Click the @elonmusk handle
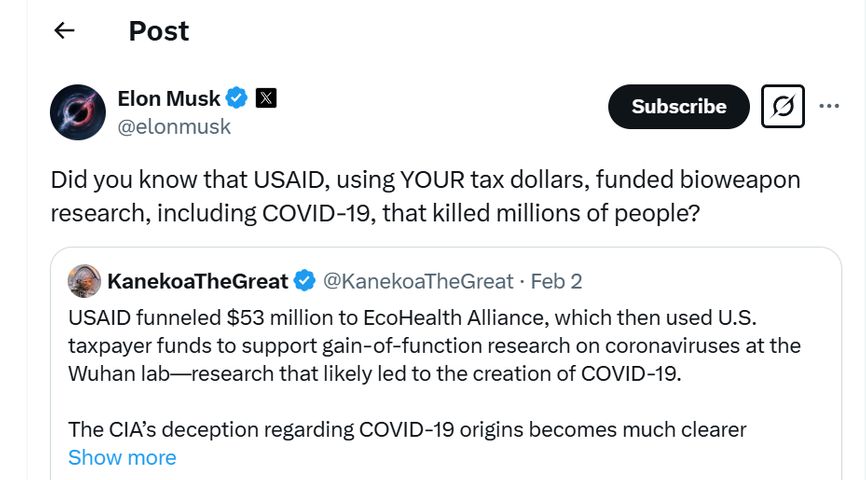Image resolution: width=866 pixels, height=480 pixels. 174,127
